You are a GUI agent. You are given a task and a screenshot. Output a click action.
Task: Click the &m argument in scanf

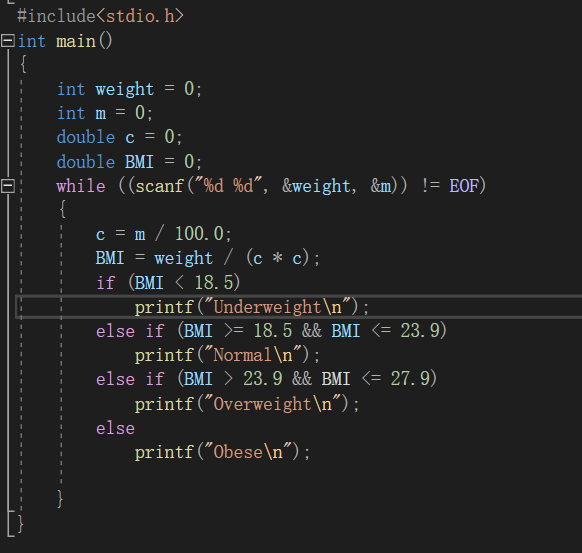381,186
